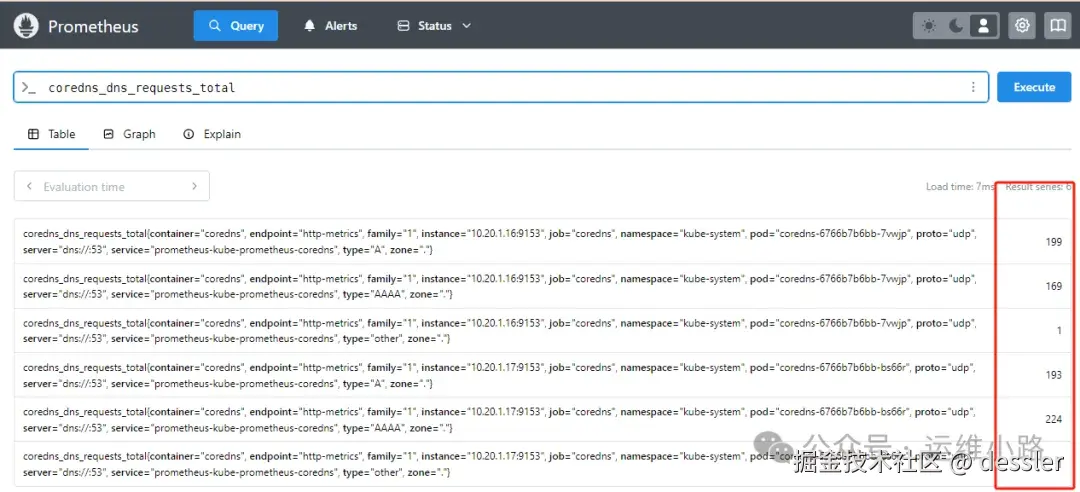Open the Query page
1080x492 pixels.
[x=236, y=25]
